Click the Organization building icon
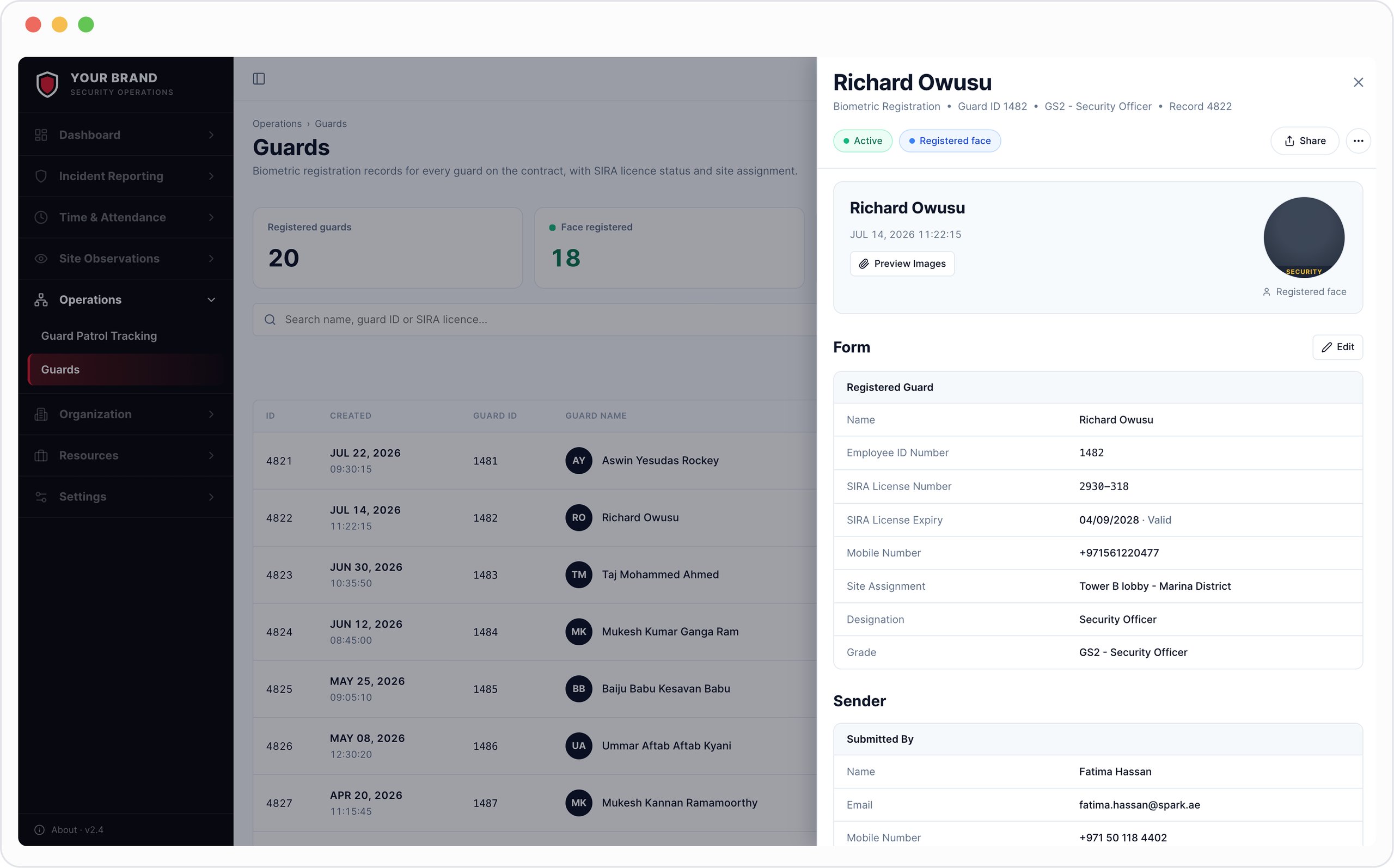The image size is (1394, 868). click(41, 414)
